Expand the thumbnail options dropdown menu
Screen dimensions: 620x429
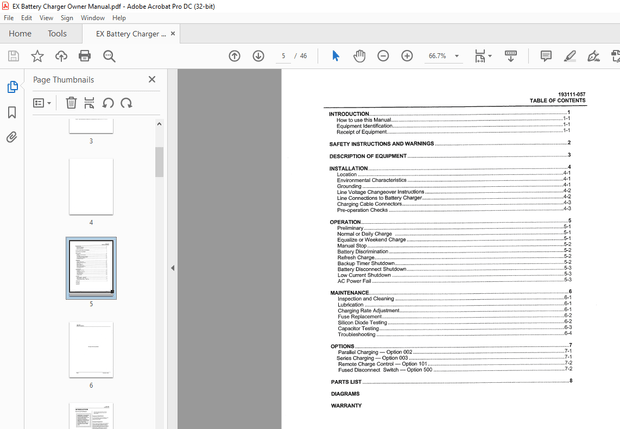pos(44,102)
